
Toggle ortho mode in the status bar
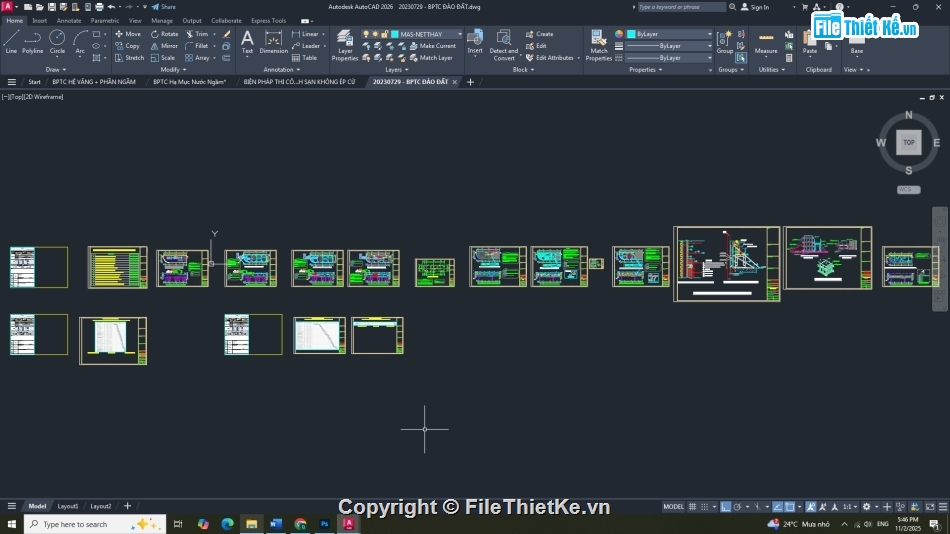point(726,507)
